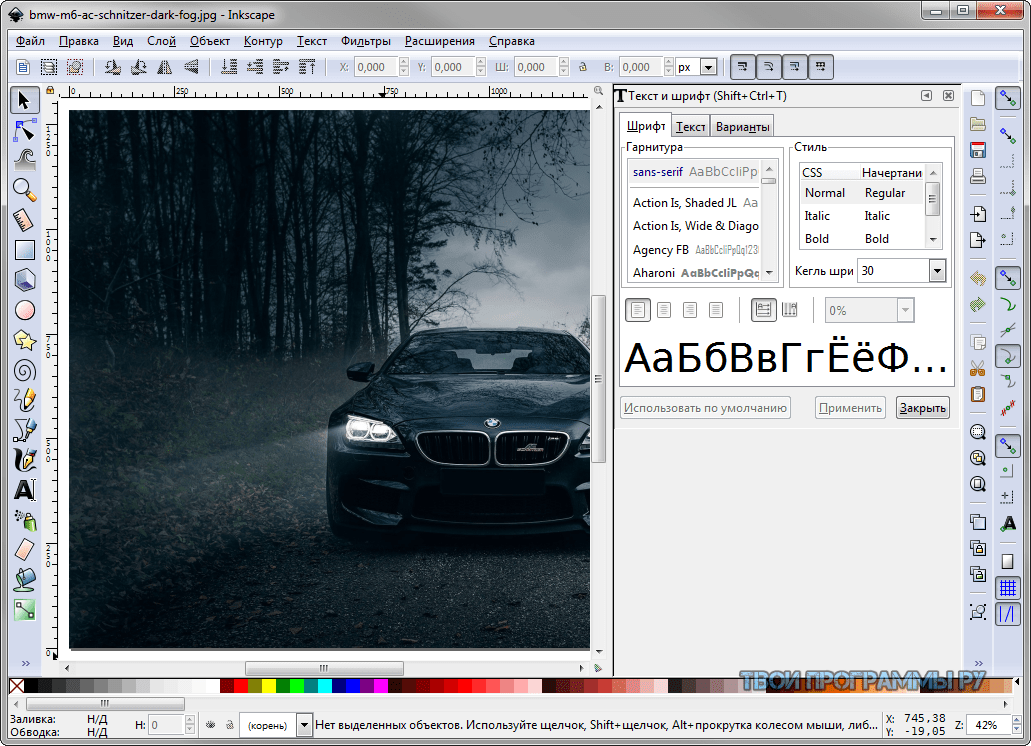
Task: Select the Node editing tool
Action: [24, 131]
